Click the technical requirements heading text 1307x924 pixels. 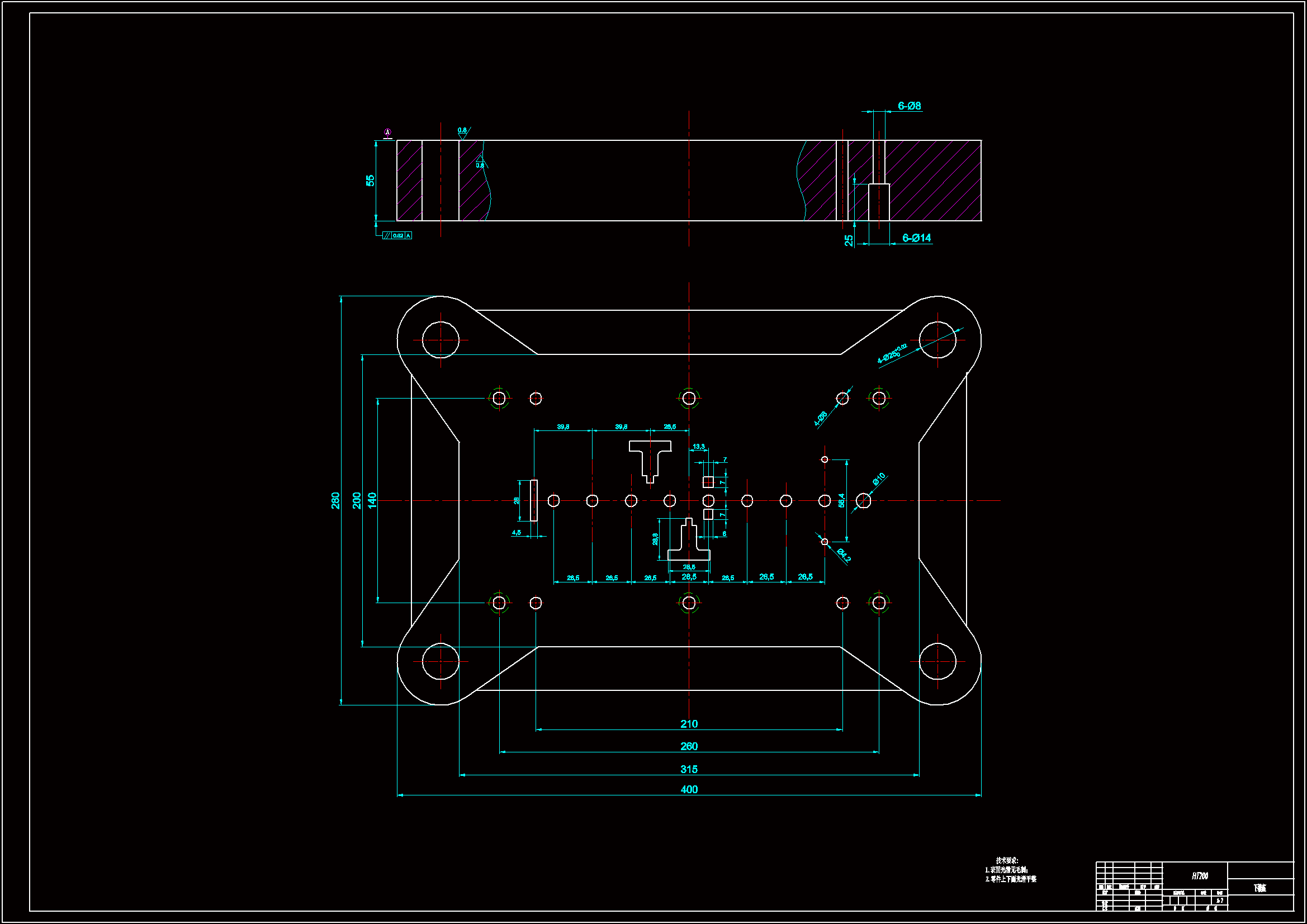point(1006,860)
